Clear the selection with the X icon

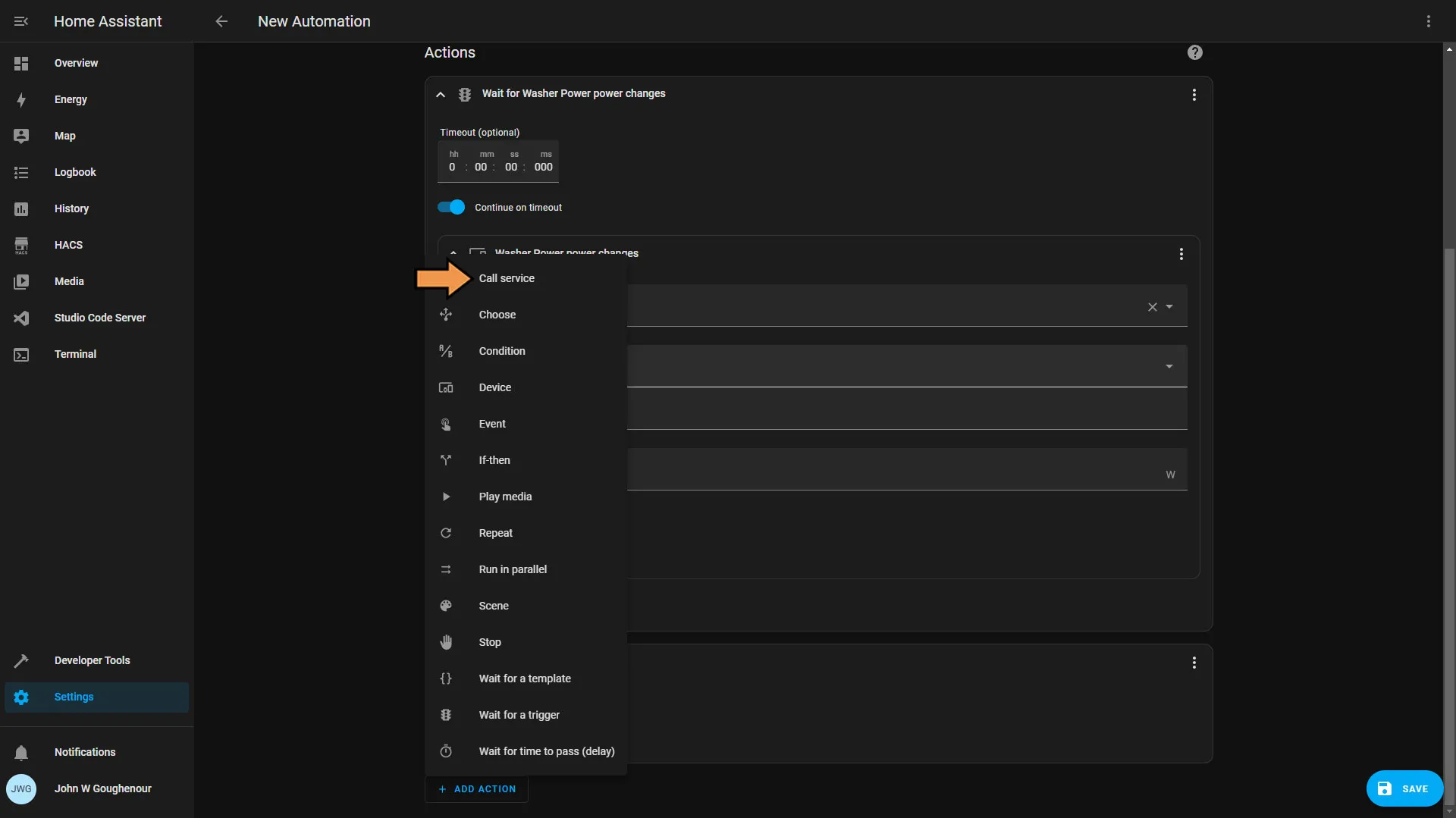(x=1153, y=307)
